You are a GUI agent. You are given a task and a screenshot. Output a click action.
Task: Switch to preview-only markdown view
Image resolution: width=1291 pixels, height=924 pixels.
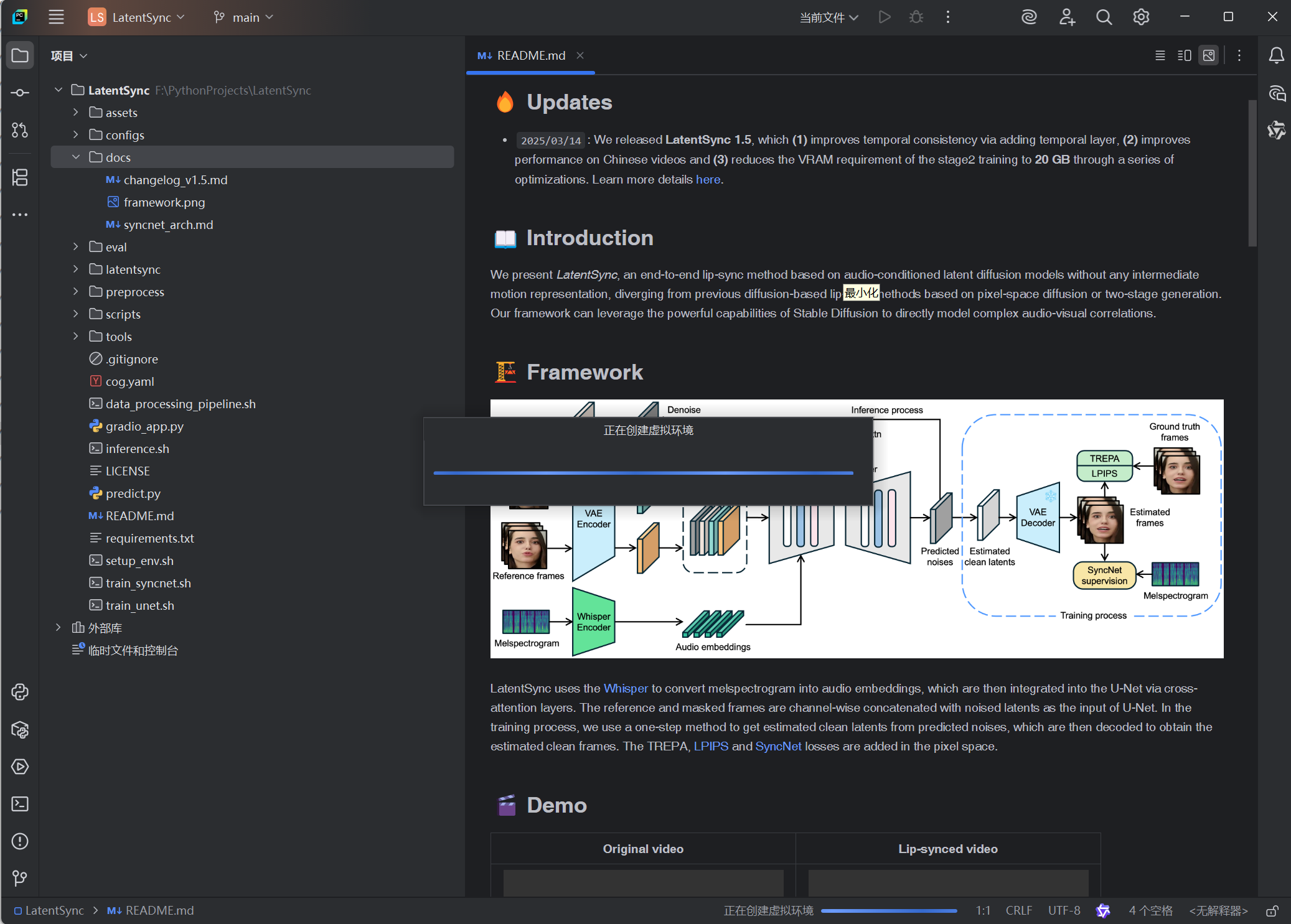tap(1209, 56)
